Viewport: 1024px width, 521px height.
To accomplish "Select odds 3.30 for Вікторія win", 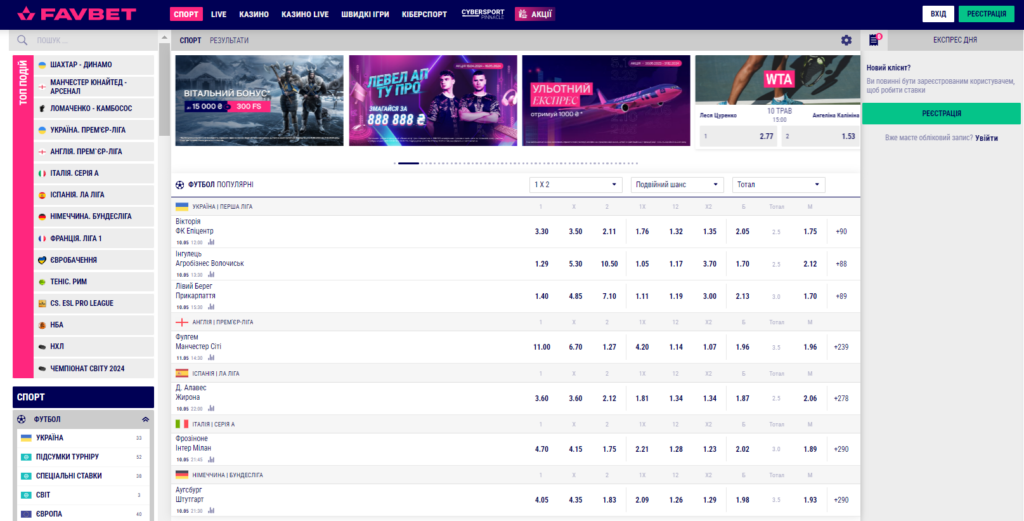I will tap(541, 231).
